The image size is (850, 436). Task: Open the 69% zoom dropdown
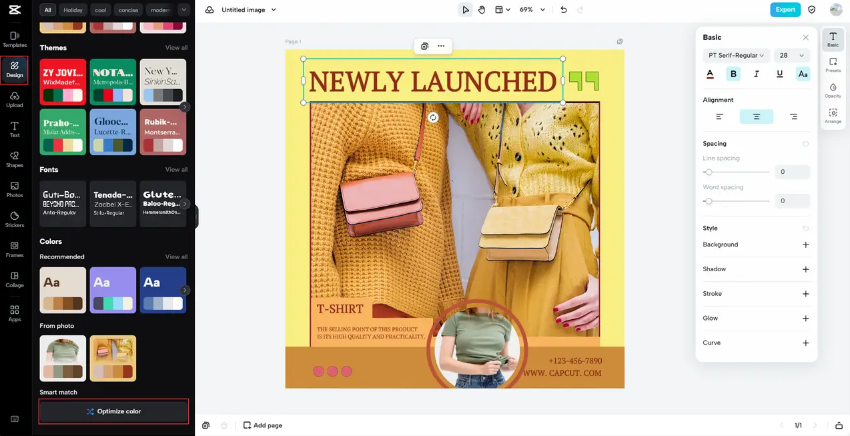[x=532, y=10]
